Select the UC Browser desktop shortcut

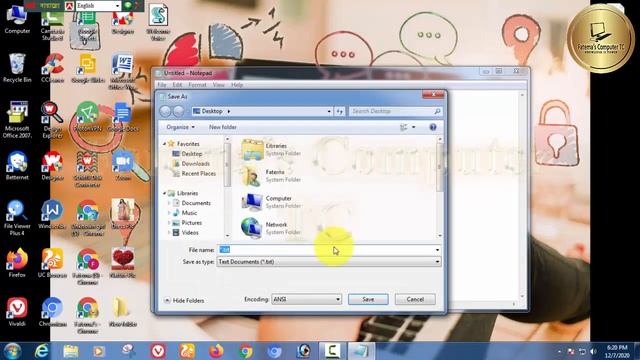click(52, 263)
